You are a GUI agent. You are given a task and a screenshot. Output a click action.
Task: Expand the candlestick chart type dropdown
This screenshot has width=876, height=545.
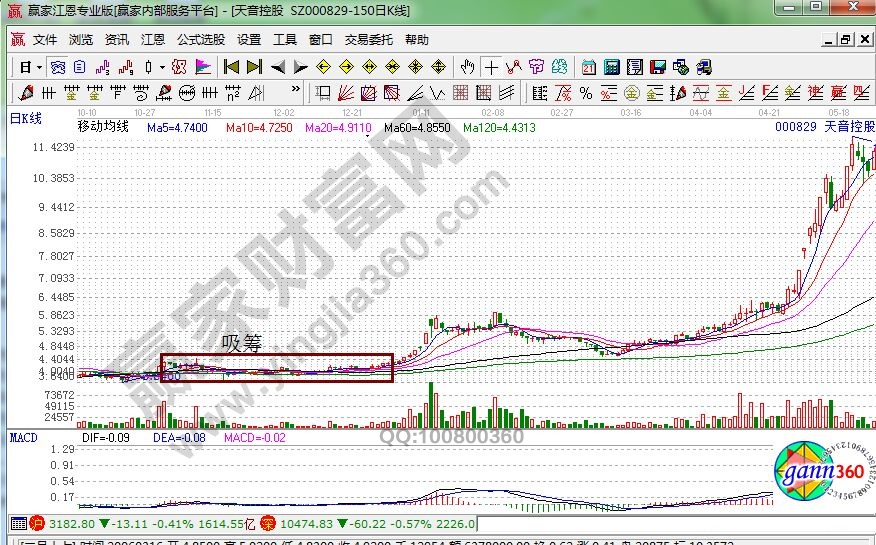162,67
